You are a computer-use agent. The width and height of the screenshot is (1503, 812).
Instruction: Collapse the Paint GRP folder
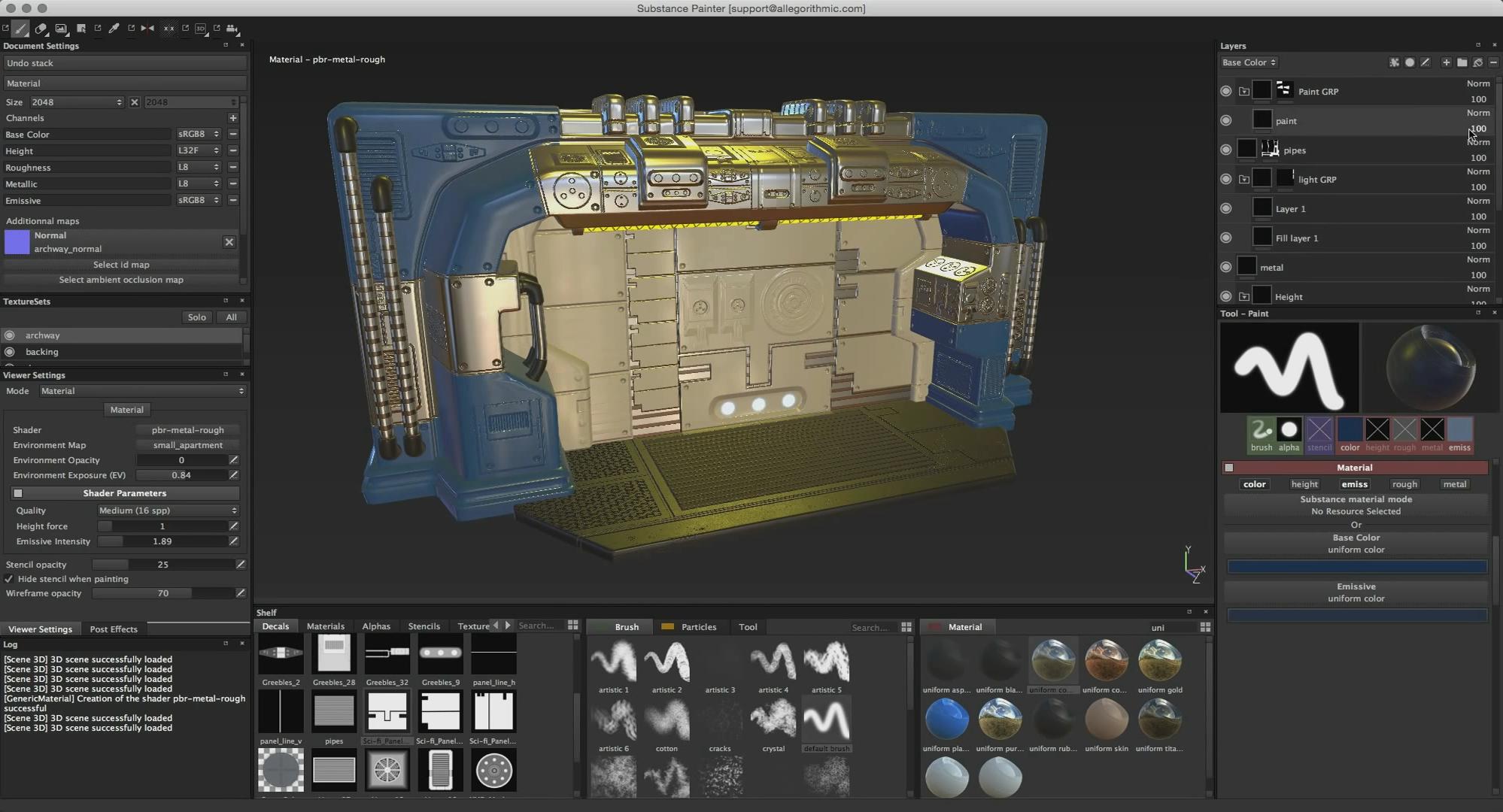click(1244, 92)
